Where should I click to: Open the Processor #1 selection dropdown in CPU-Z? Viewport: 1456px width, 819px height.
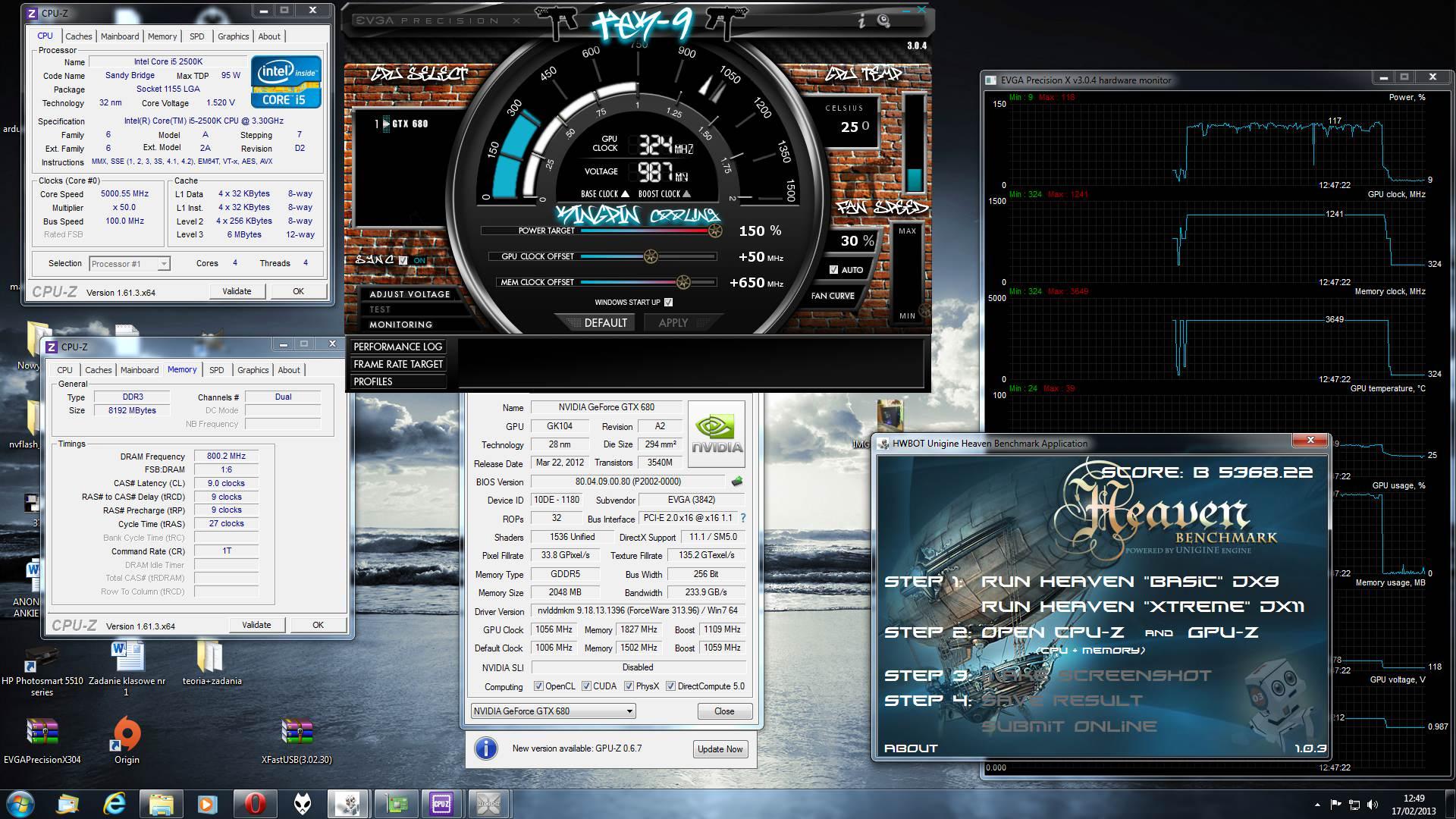click(130, 264)
